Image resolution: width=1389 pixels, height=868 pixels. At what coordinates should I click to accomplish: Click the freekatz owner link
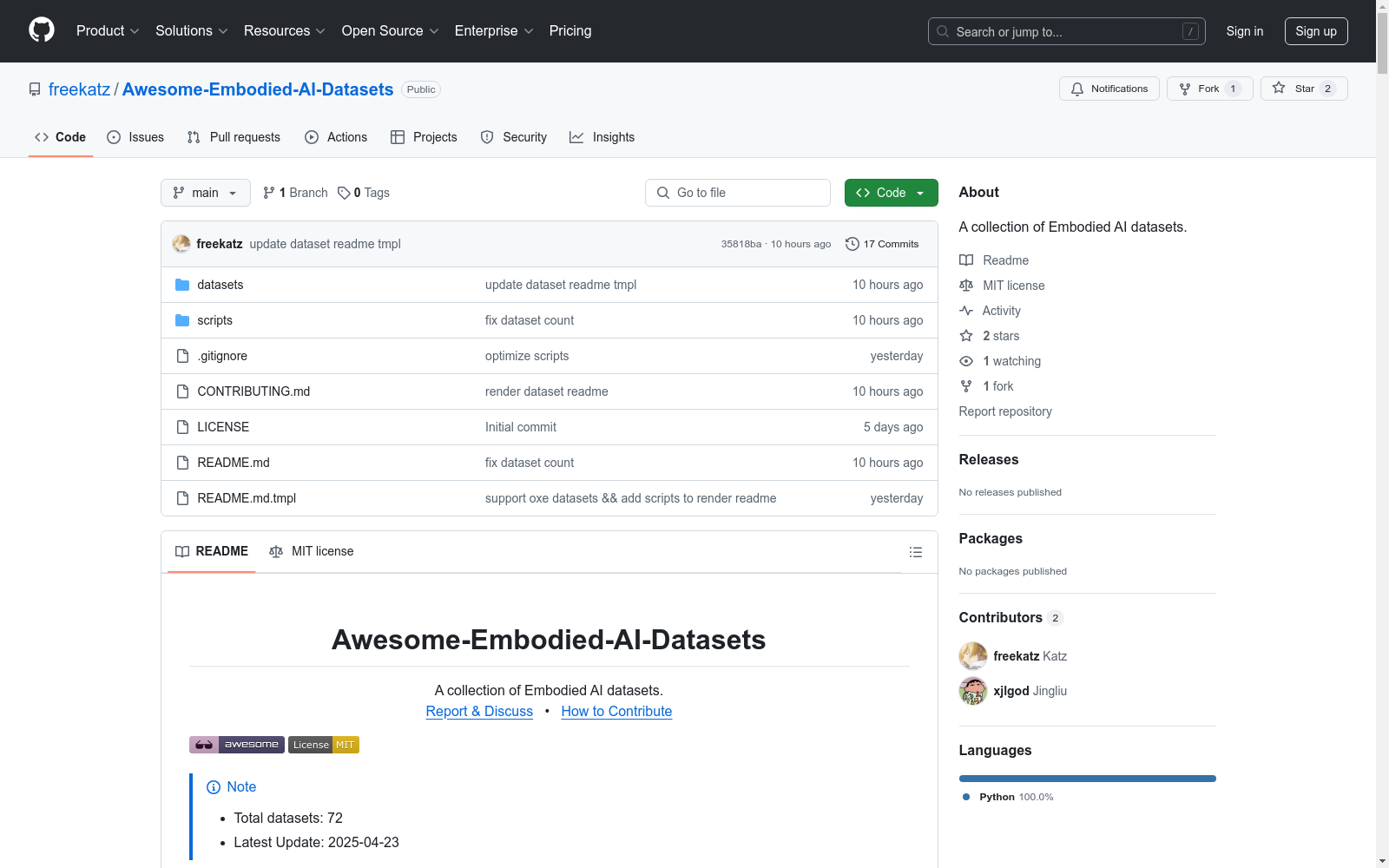pos(80,89)
